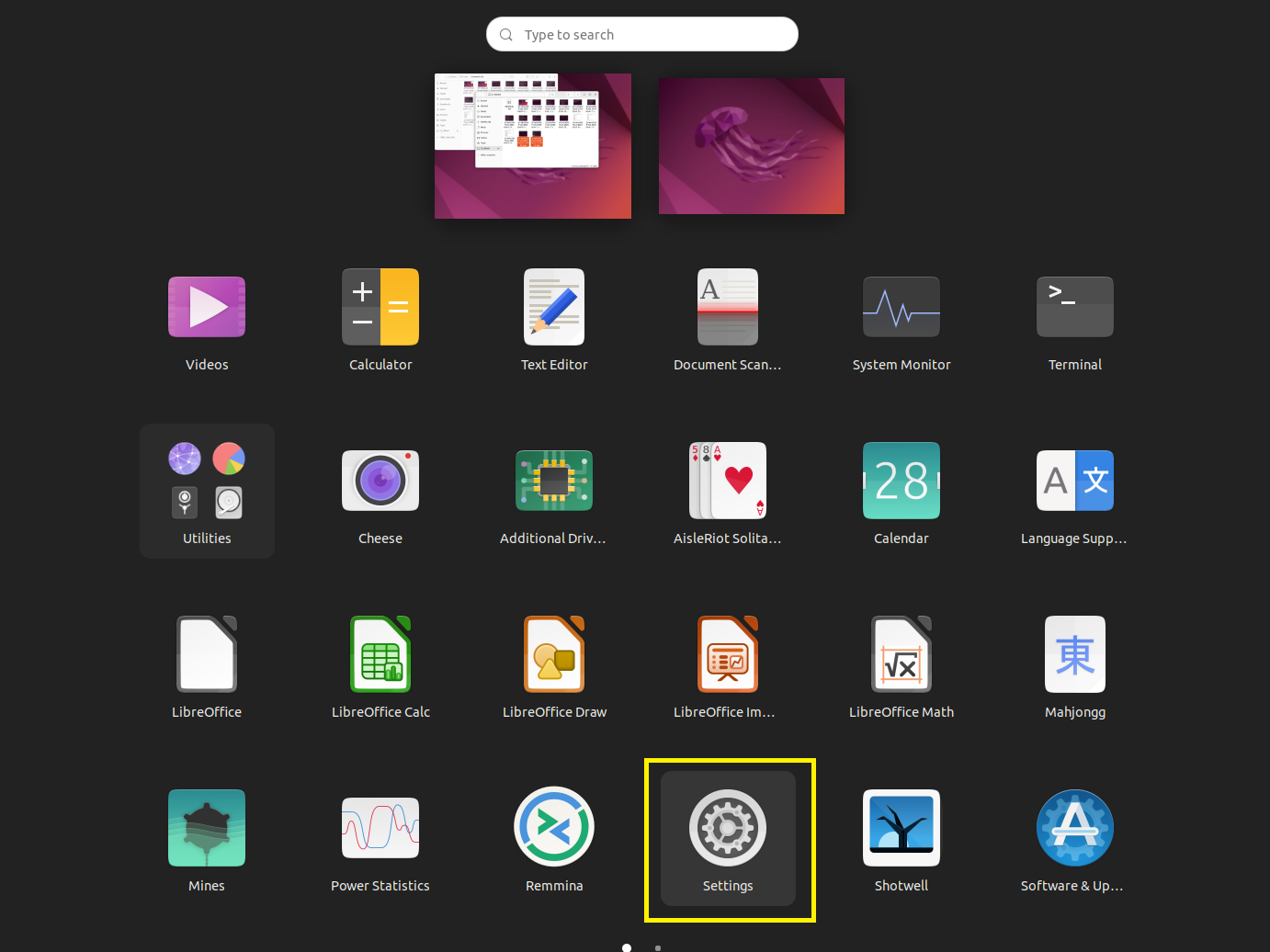This screenshot has width=1270, height=952.
Task: Open the Utilities app folder
Action: click(207, 491)
